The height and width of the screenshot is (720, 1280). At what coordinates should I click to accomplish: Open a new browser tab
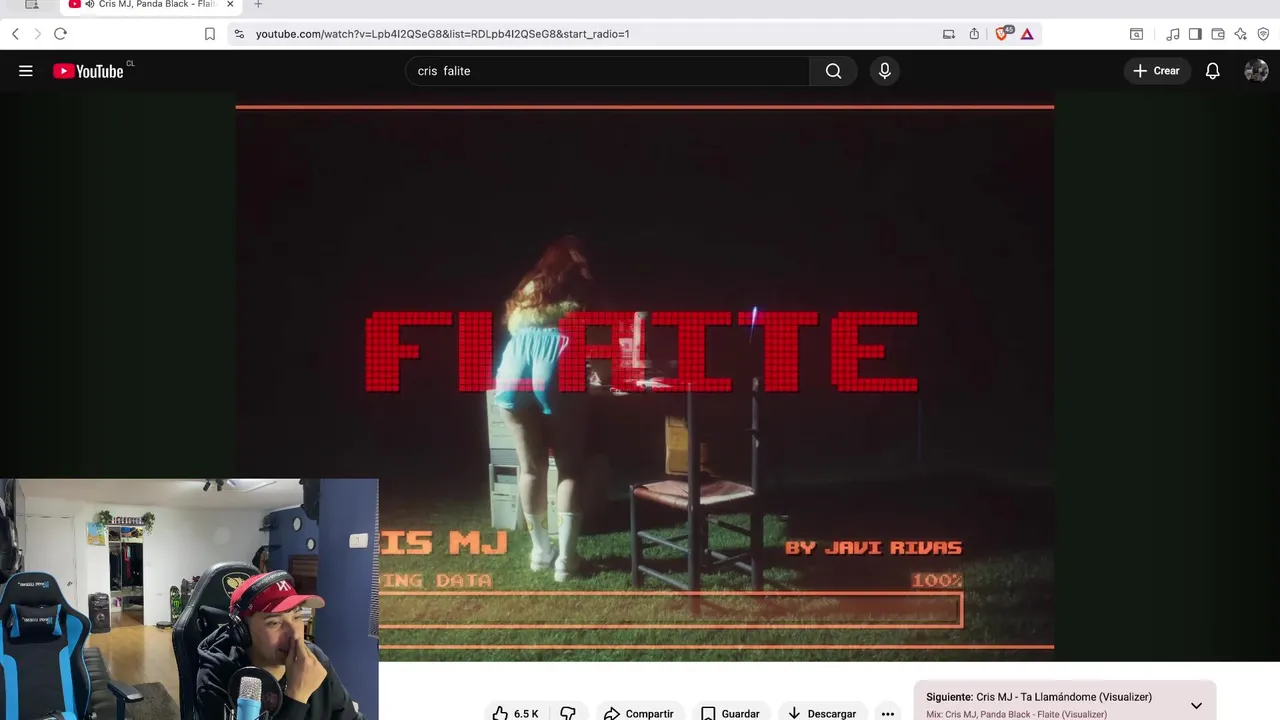[258, 4]
